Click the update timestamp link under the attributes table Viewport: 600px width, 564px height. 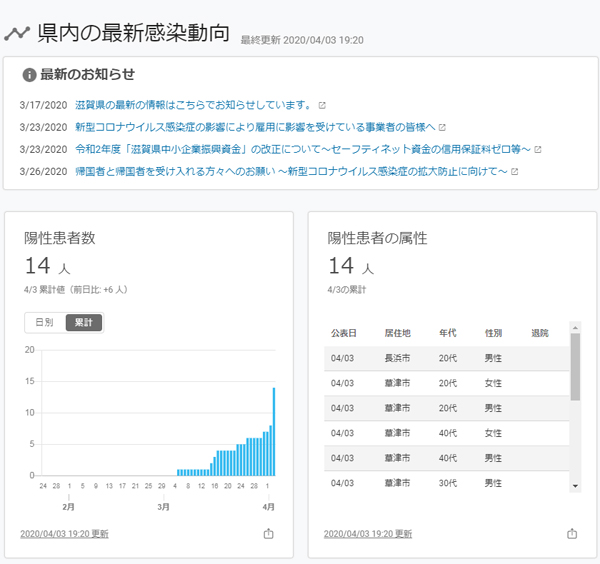368,534
